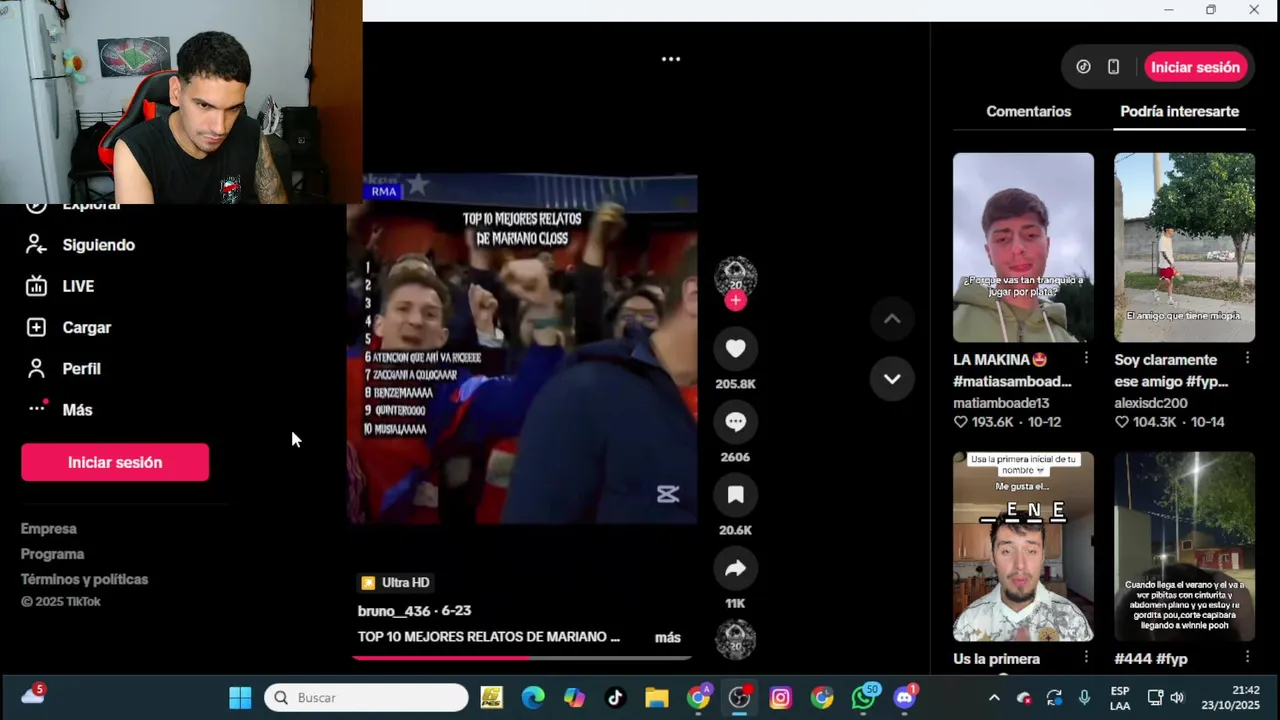This screenshot has width=1280, height=720.
Task: Click the pink Iniciar sesión sidebar button
Action: coord(115,462)
